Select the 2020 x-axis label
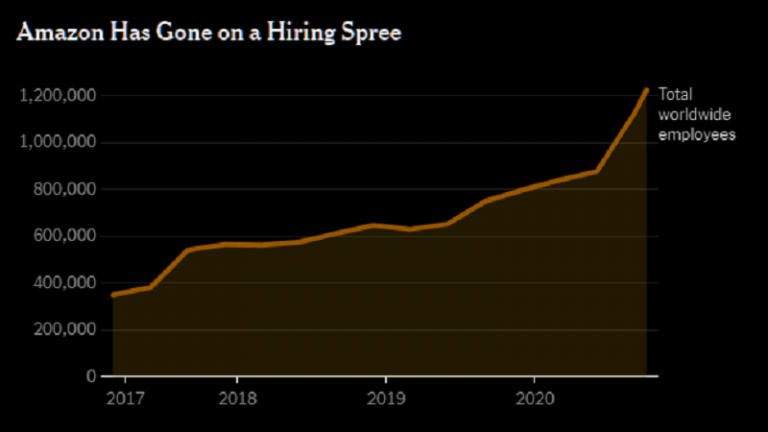Viewport: 768px width, 432px height. click(x=533, y=398)
